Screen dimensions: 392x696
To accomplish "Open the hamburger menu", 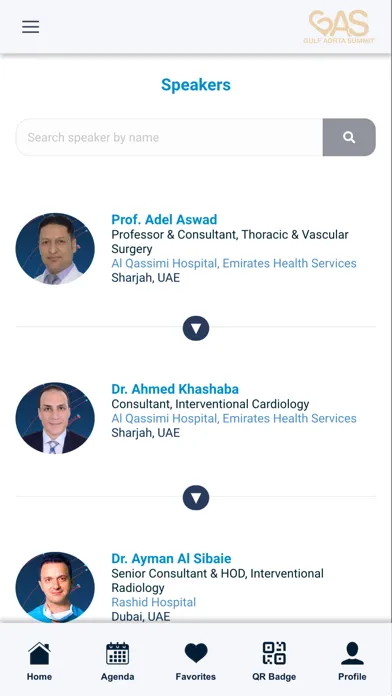I will click(31, 27).
